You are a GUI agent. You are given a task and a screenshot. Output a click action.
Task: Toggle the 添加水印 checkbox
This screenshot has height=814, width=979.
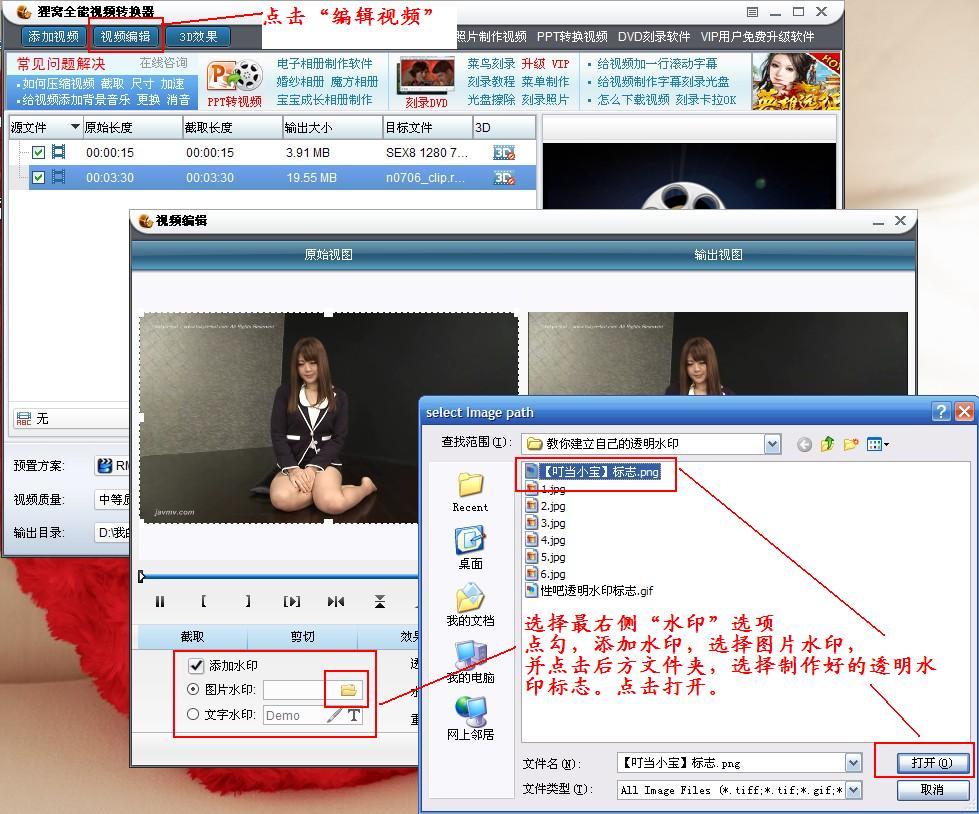click(196, 665)
